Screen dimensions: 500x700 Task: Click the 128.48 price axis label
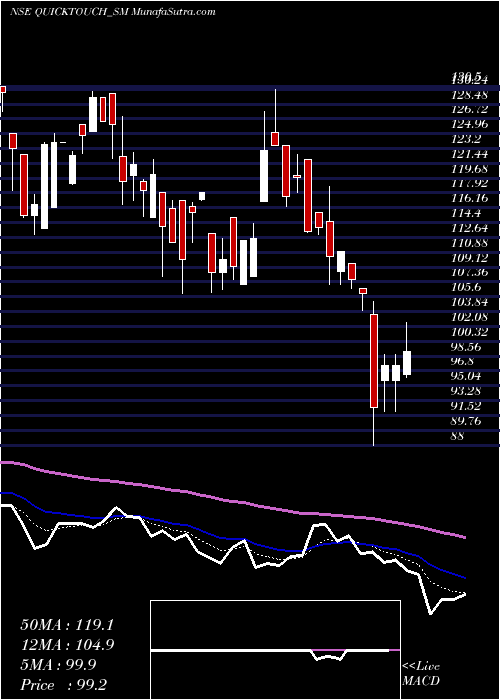[470, 95]
